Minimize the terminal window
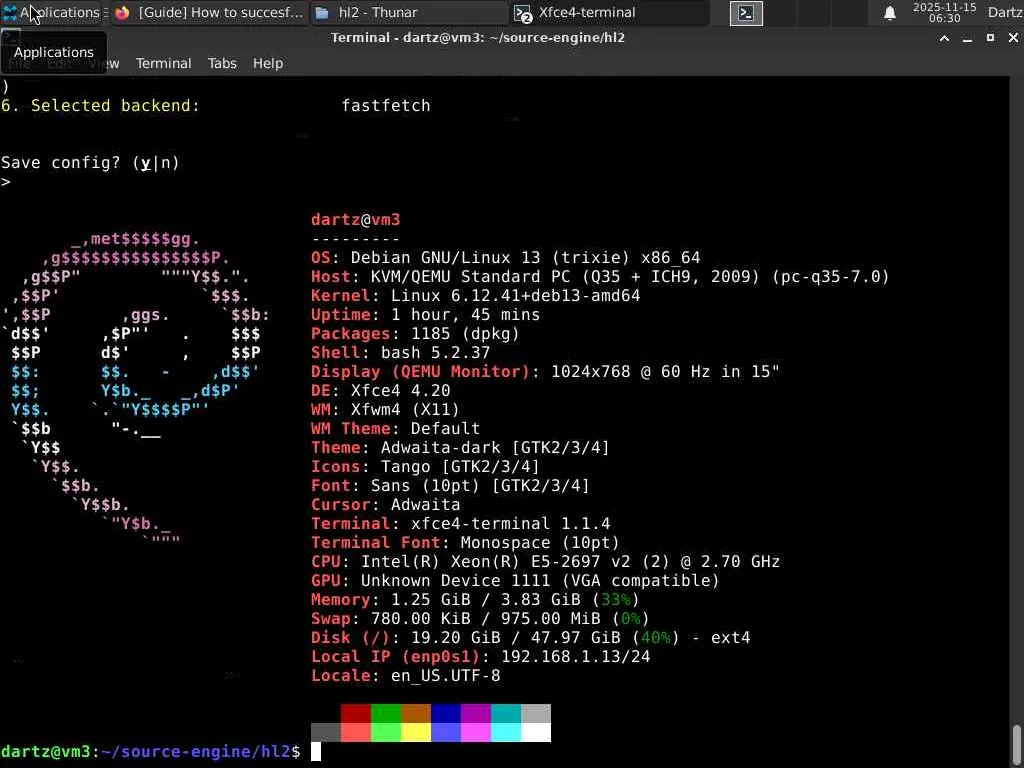Image resolution: width=1024 pixels, height=768 pixels. point(967,38)
